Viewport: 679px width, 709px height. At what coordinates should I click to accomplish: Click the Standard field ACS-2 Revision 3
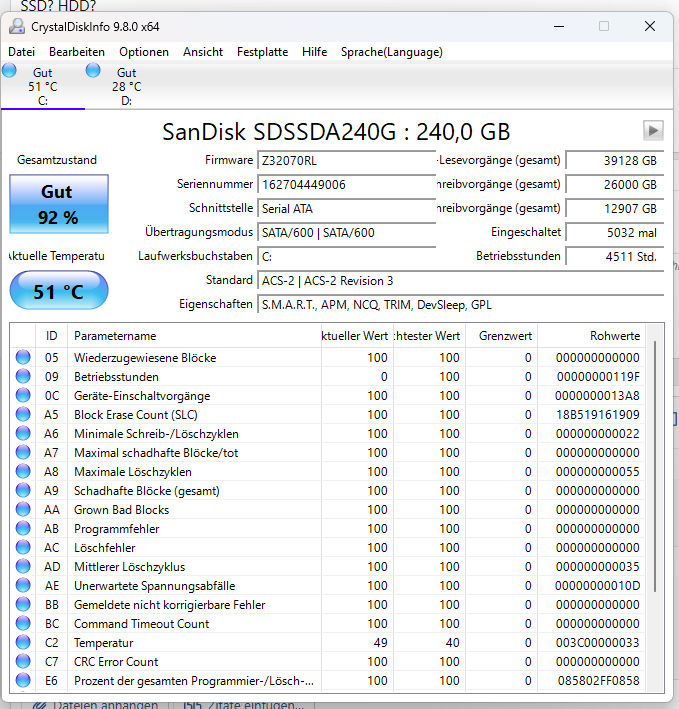click(x=460, y=281)
